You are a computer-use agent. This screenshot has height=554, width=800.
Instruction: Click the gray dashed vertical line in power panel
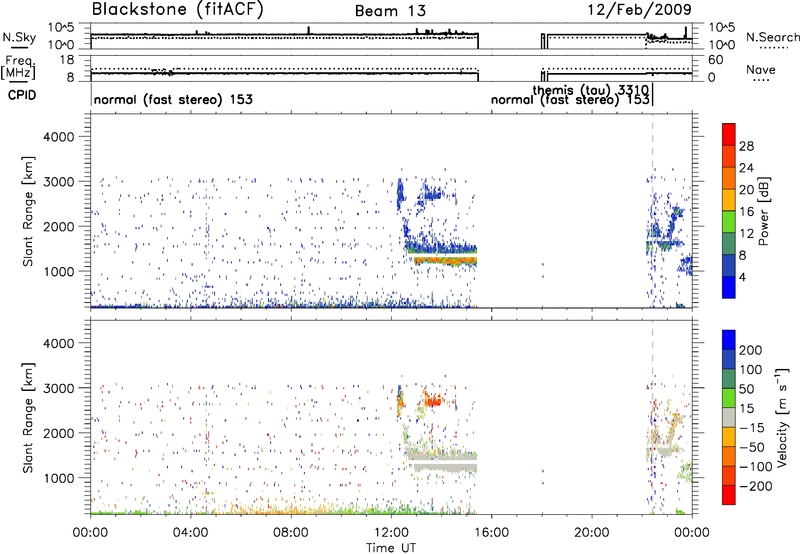click(x=652, y=211)
